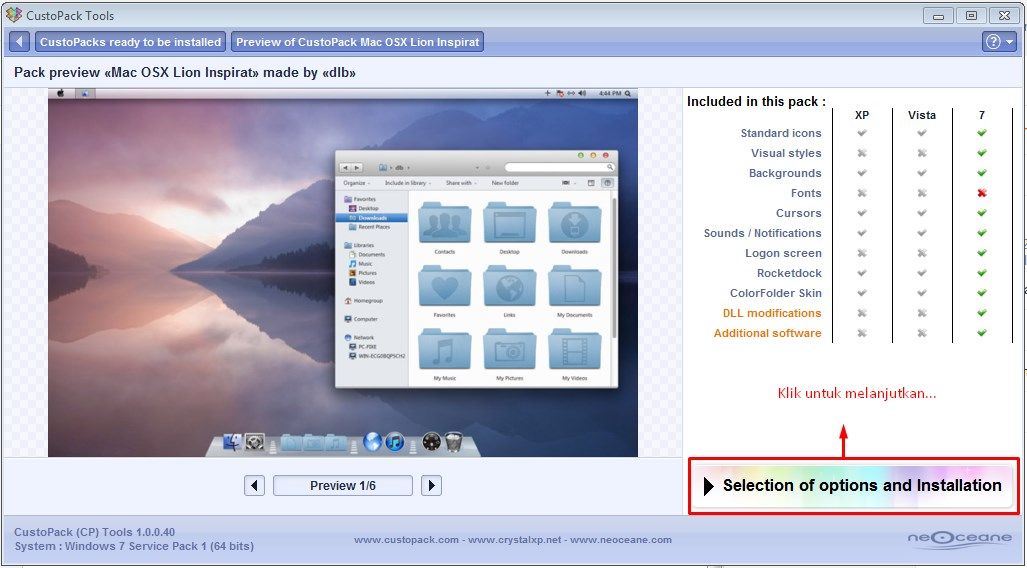Image resolution: width=1027 pixels, height=568 pixels.
Task: Click DLL modifications label
Action: point(772,313)
